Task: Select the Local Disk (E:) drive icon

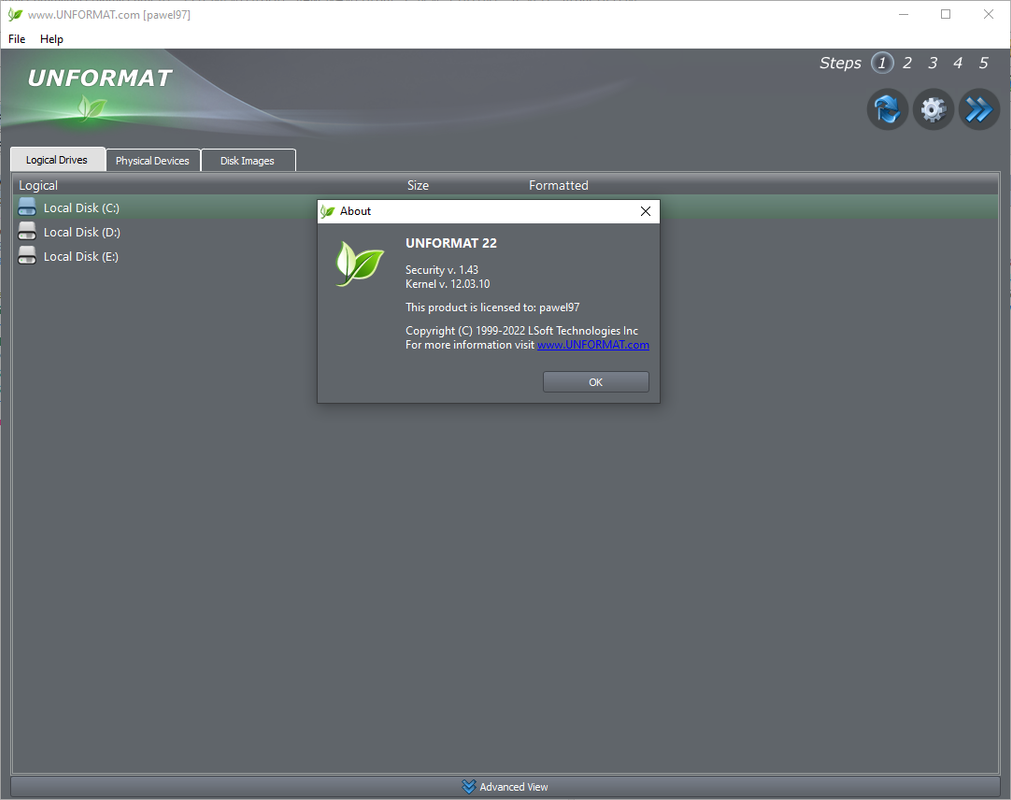Action: pos(27,256)
